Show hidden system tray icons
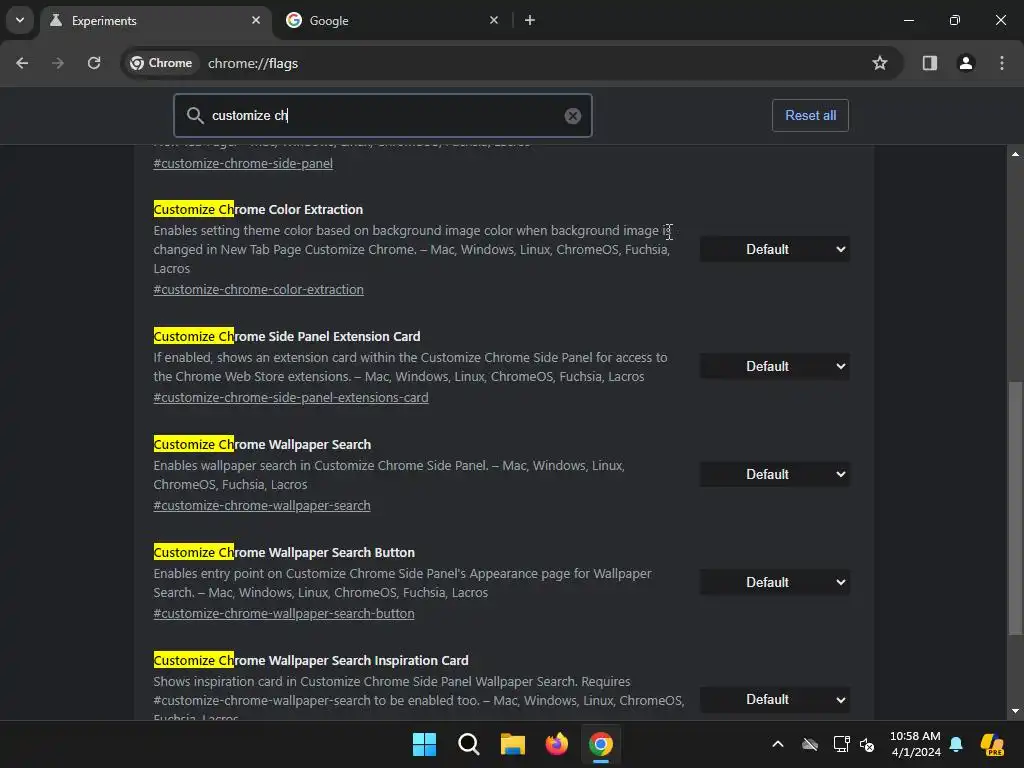 click(778, 744)
